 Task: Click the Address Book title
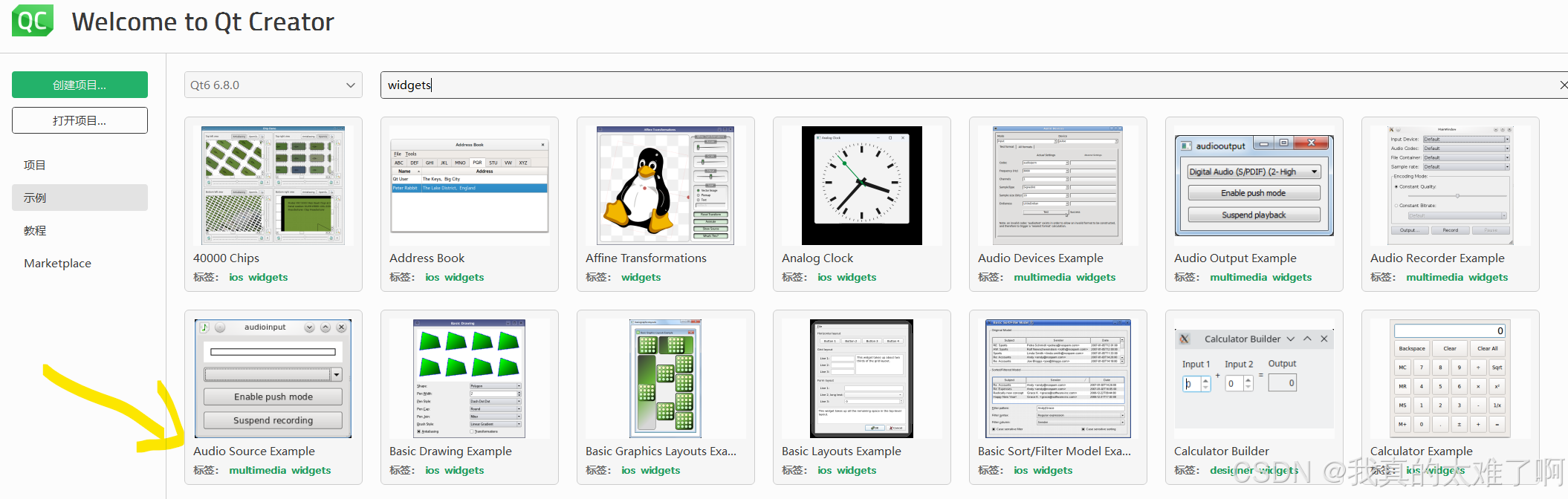[x=427, y=258]
